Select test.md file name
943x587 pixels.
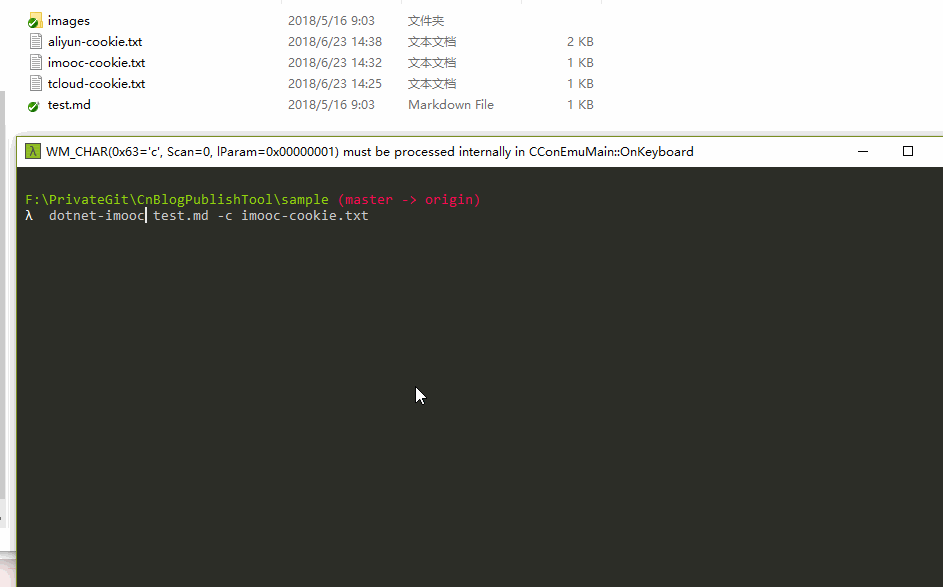pos(69,105)
